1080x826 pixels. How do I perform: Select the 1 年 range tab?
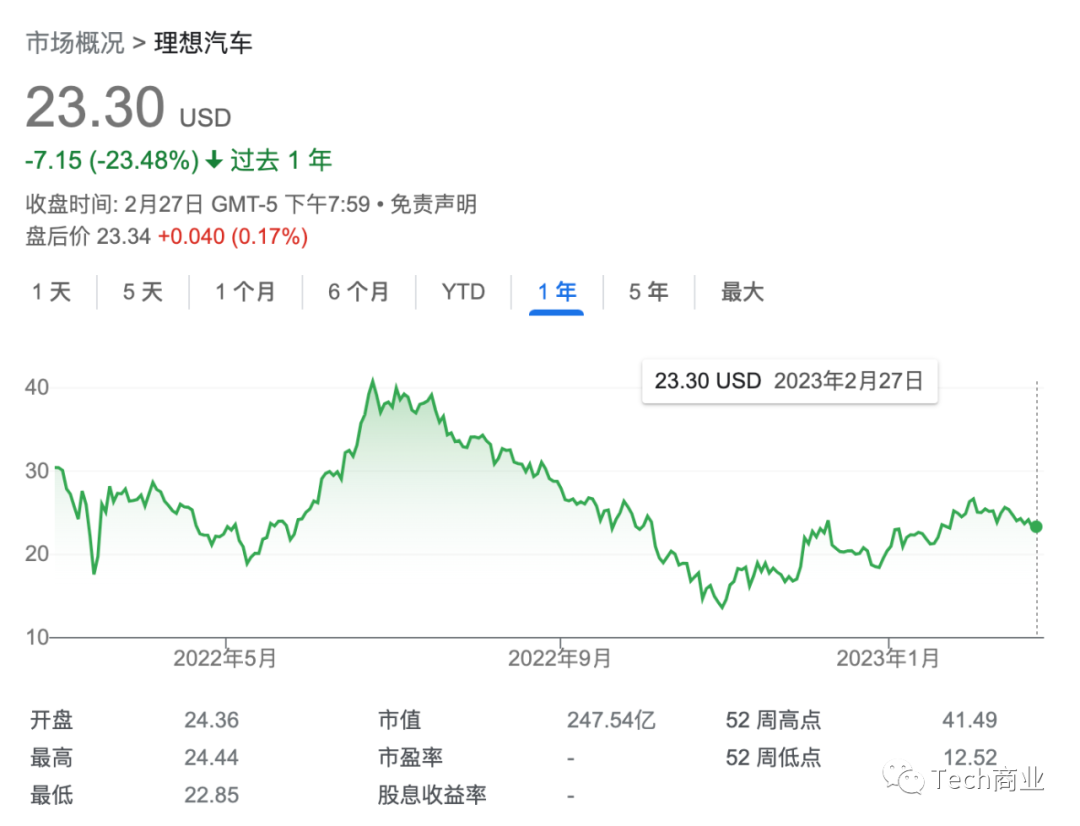[557, 291]
